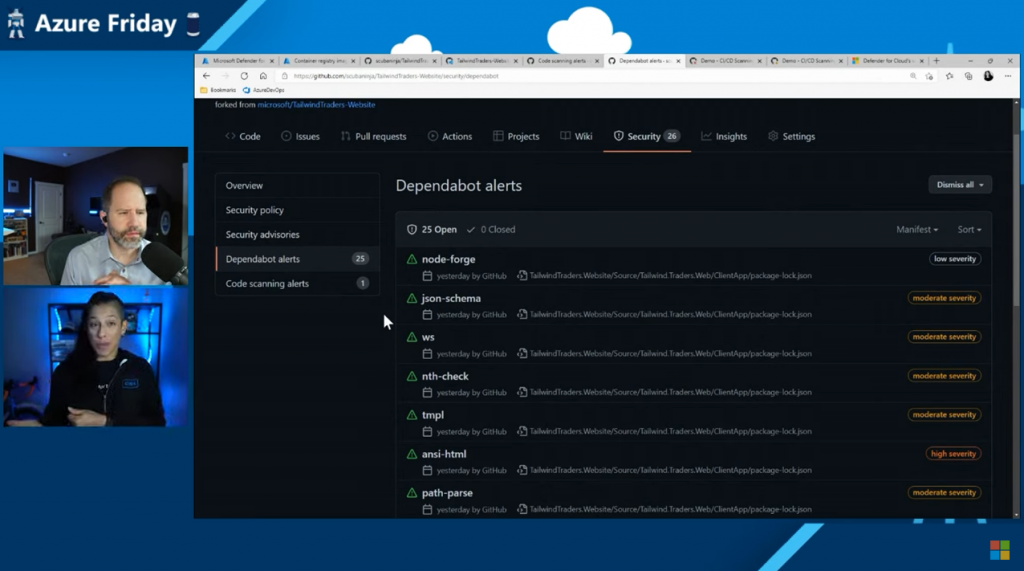Open browser collections icon

coord(968,76)
